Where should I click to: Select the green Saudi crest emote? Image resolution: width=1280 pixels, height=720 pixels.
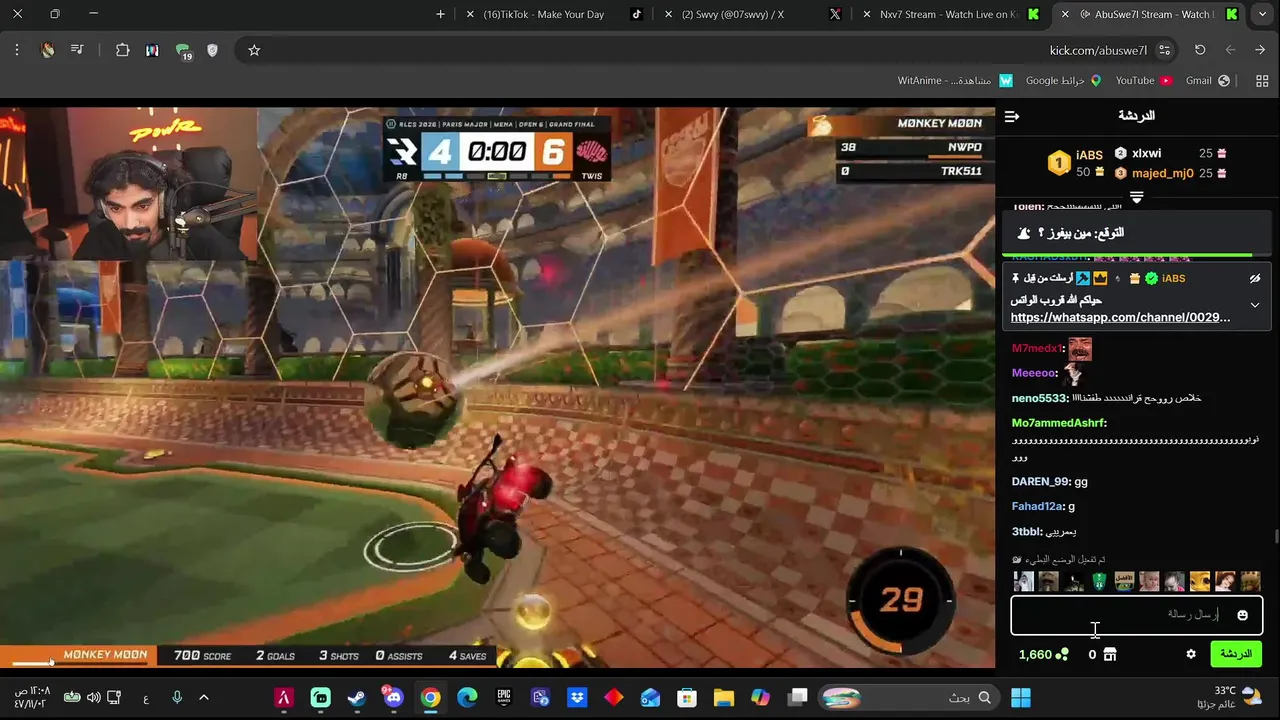coord(1099,581)
